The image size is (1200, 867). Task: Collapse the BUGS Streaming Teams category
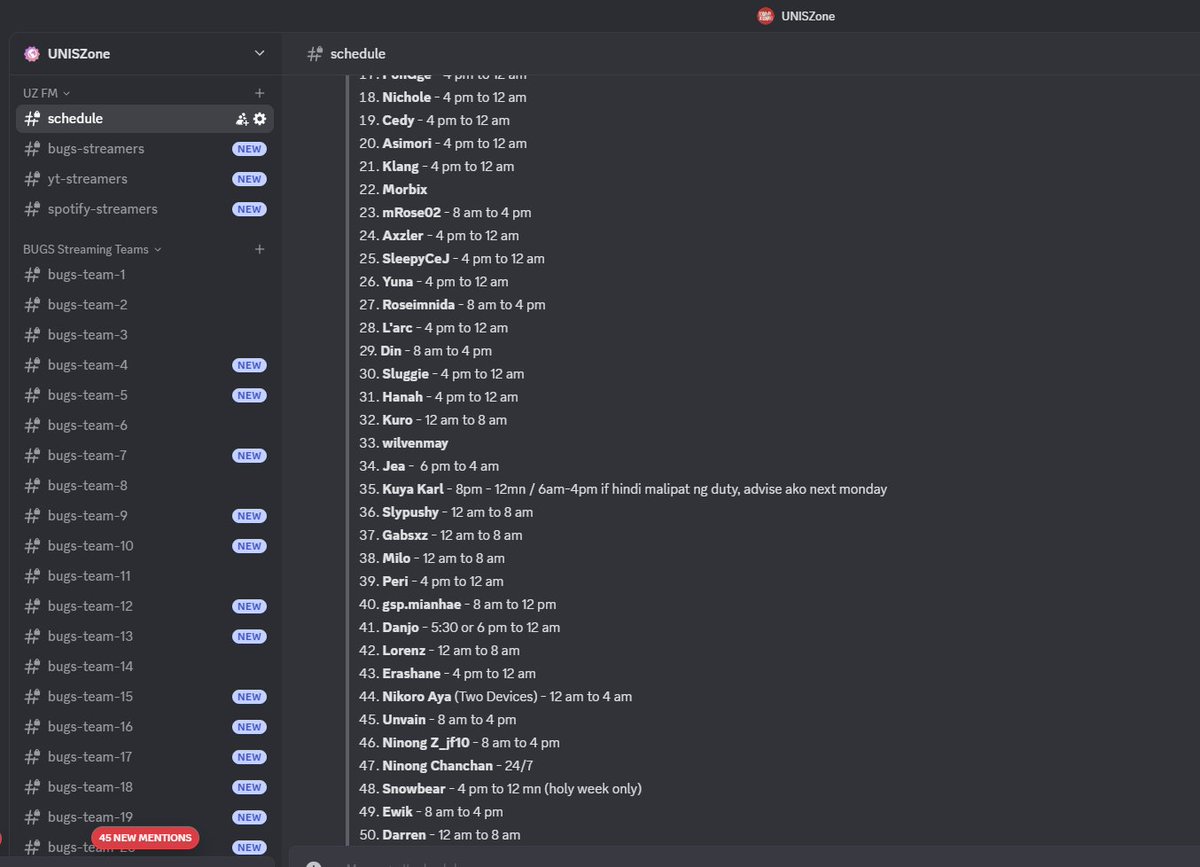click(x=92, y=249)
